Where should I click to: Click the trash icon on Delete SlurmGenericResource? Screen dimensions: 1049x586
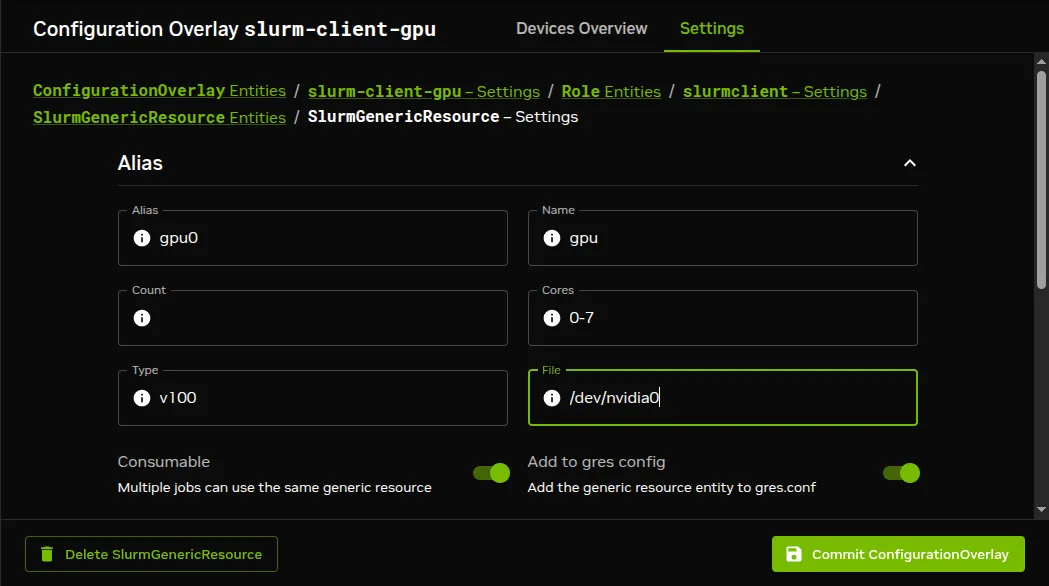pyautogui.click(x=47, y=554)
